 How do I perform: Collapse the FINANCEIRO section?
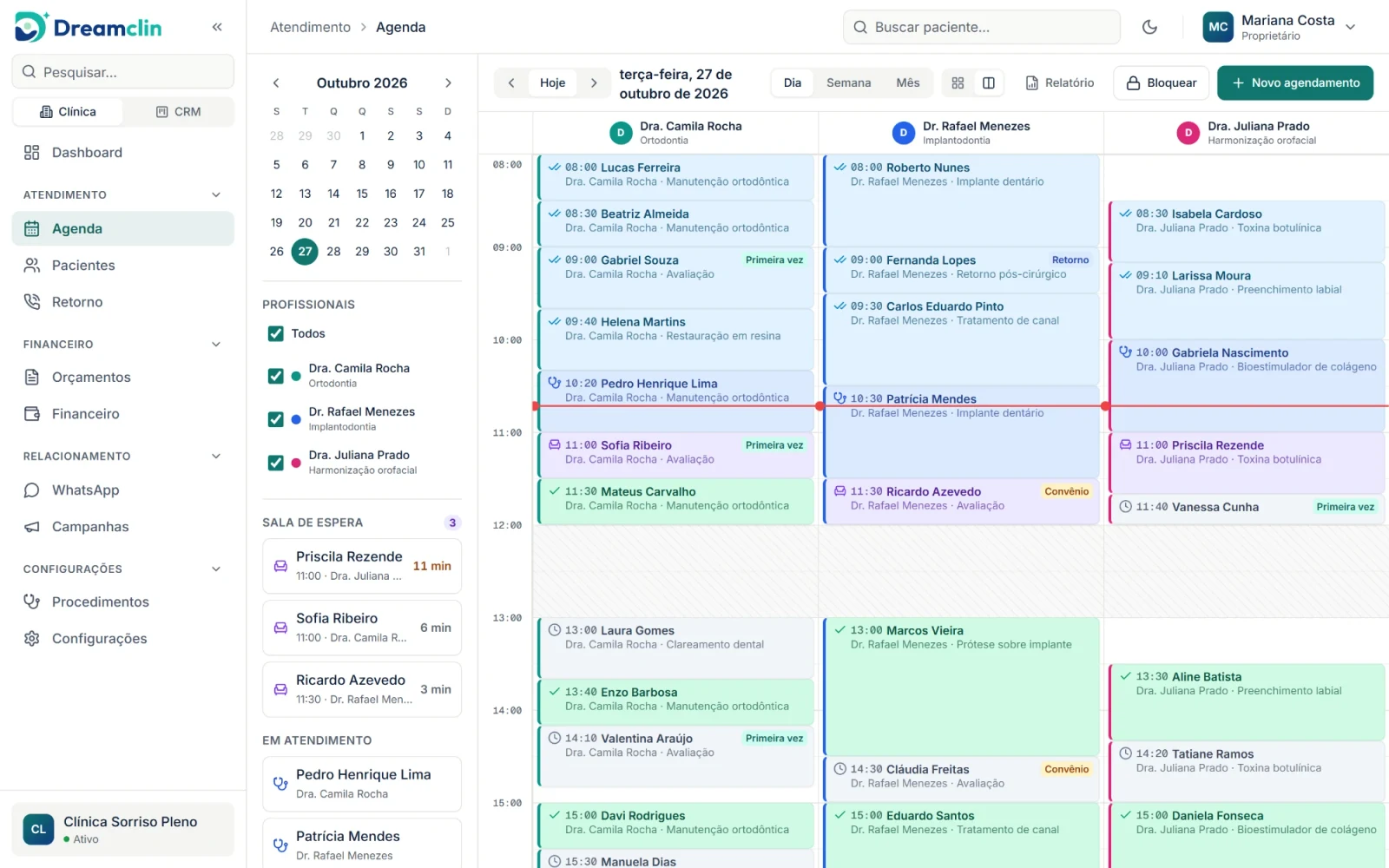click(216, 345)
